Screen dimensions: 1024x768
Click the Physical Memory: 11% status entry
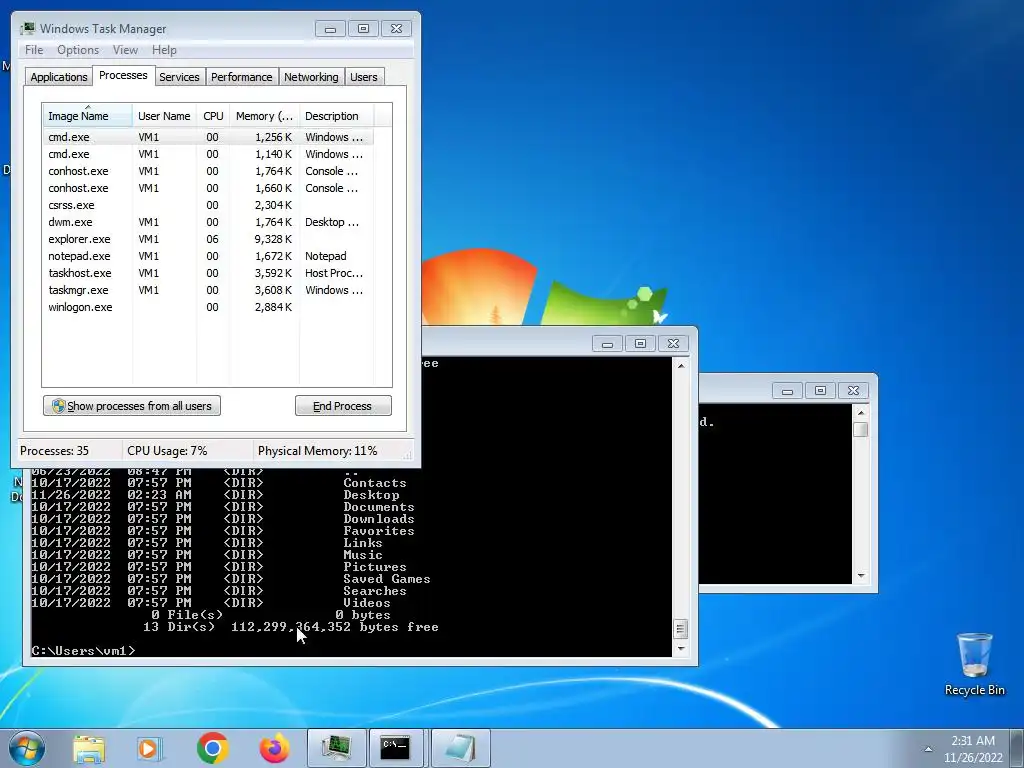[x=318, y=451]
